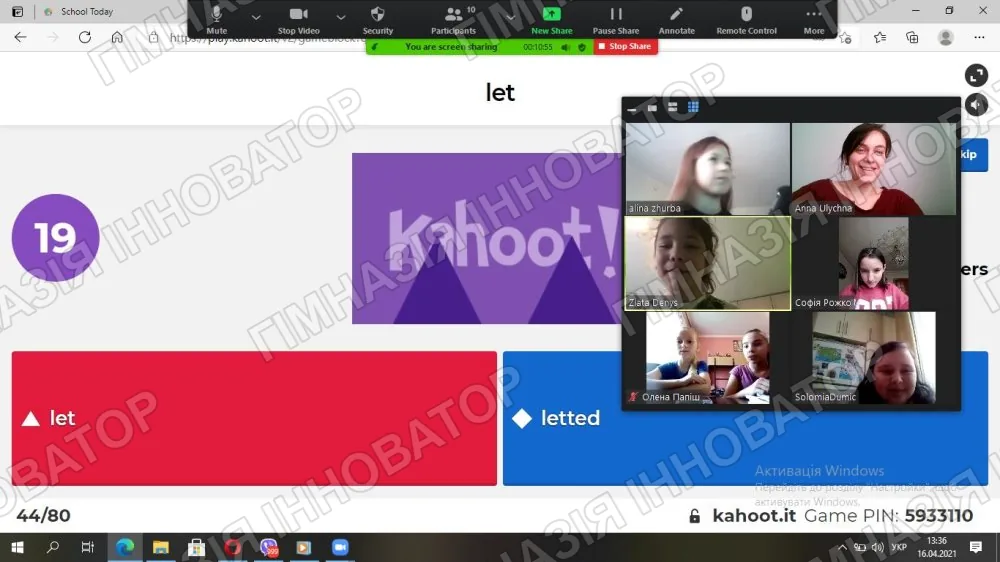Open Remote Control options

[x=746, y=19]
